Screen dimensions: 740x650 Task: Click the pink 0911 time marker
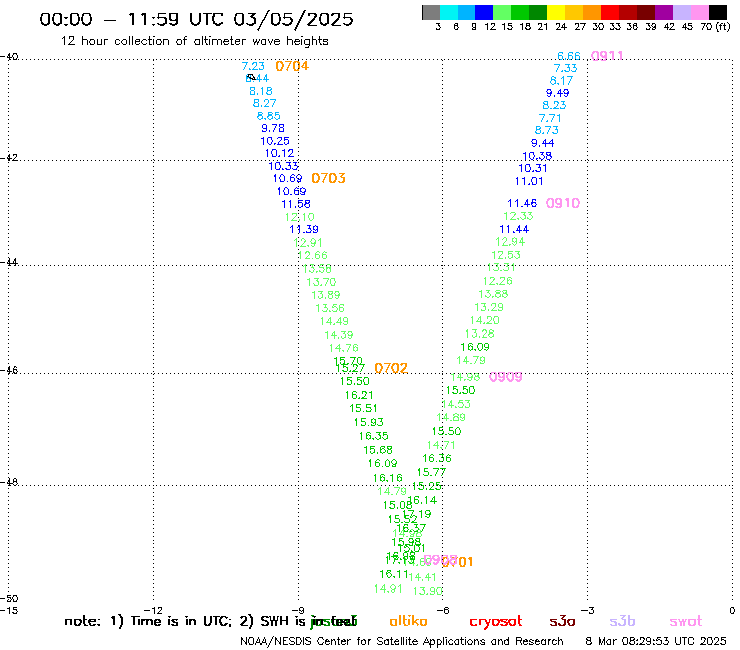(x=607, y=56)
